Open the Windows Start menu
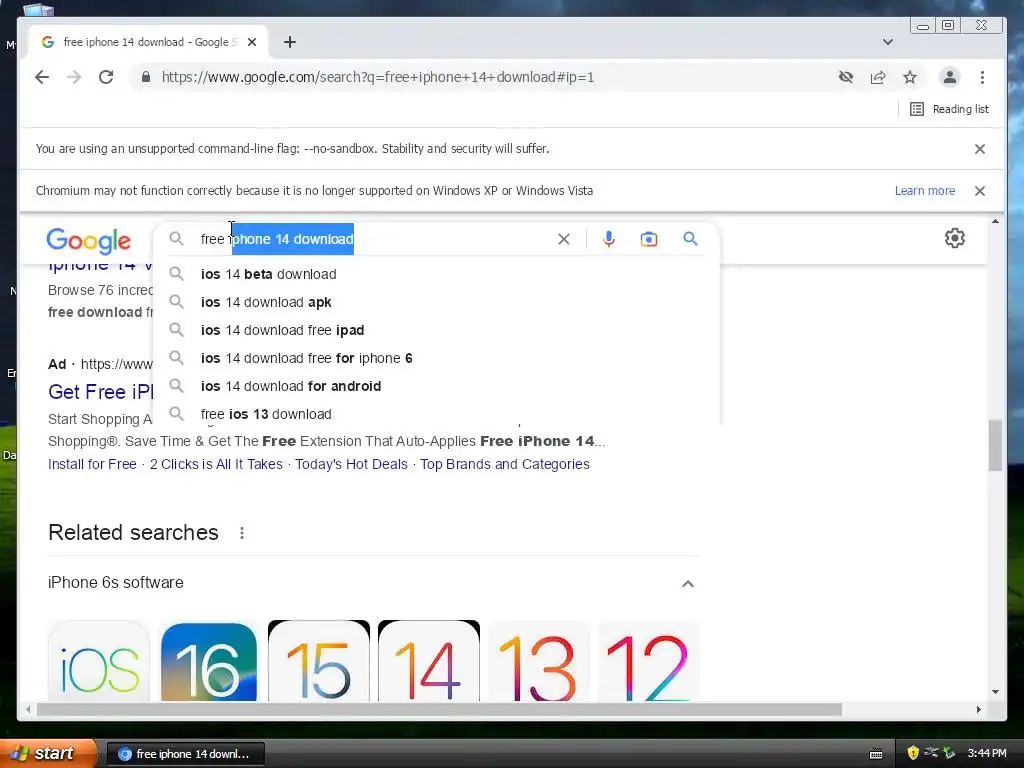Image resolution: width=1024 pixels, height=768 pixels. coord(47,754)
